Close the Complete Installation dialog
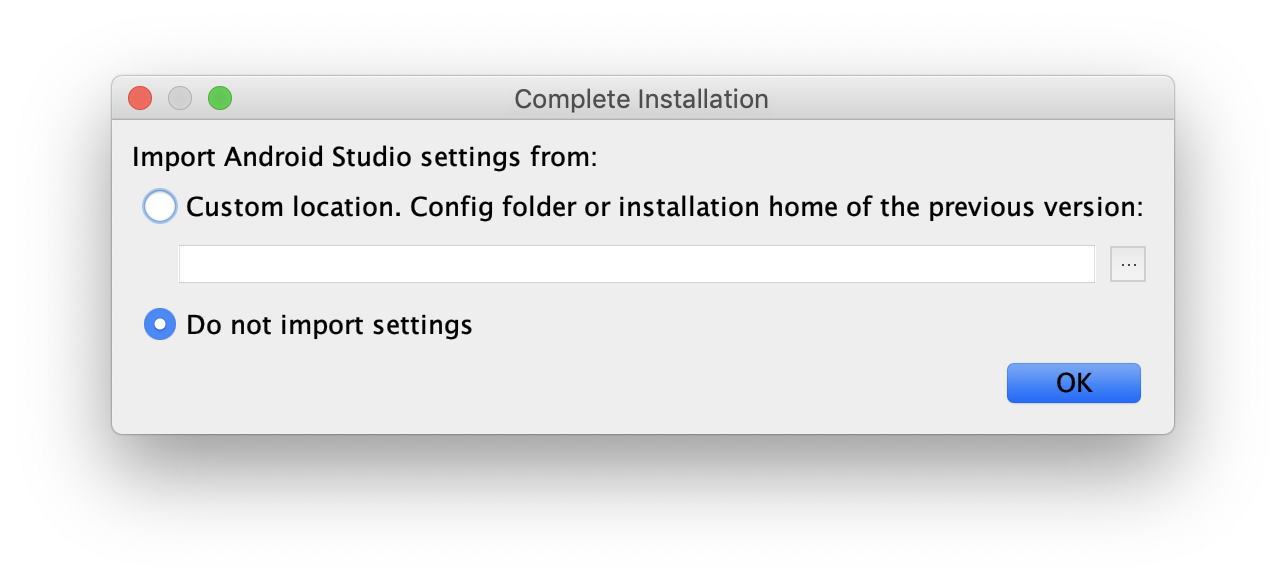 140,98
